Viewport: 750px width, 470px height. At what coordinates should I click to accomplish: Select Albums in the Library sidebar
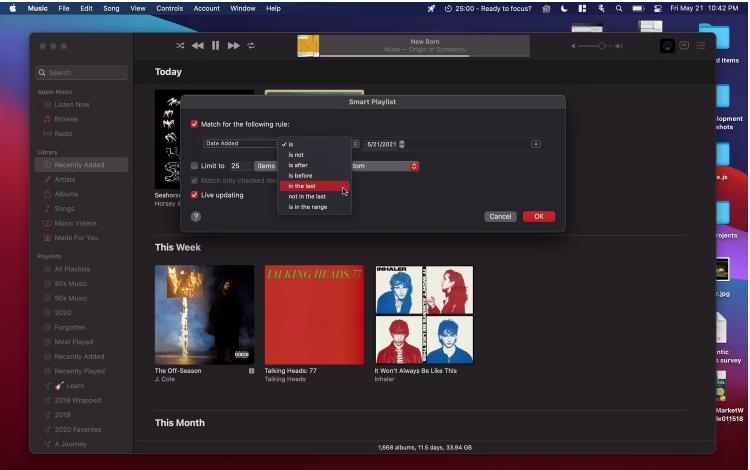66,194
